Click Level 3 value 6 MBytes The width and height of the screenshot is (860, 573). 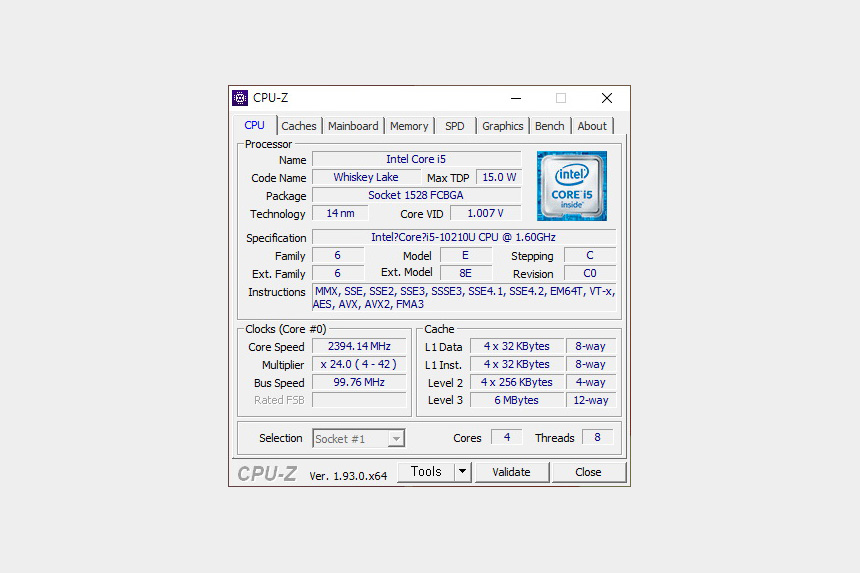click(x=517, y=400)
